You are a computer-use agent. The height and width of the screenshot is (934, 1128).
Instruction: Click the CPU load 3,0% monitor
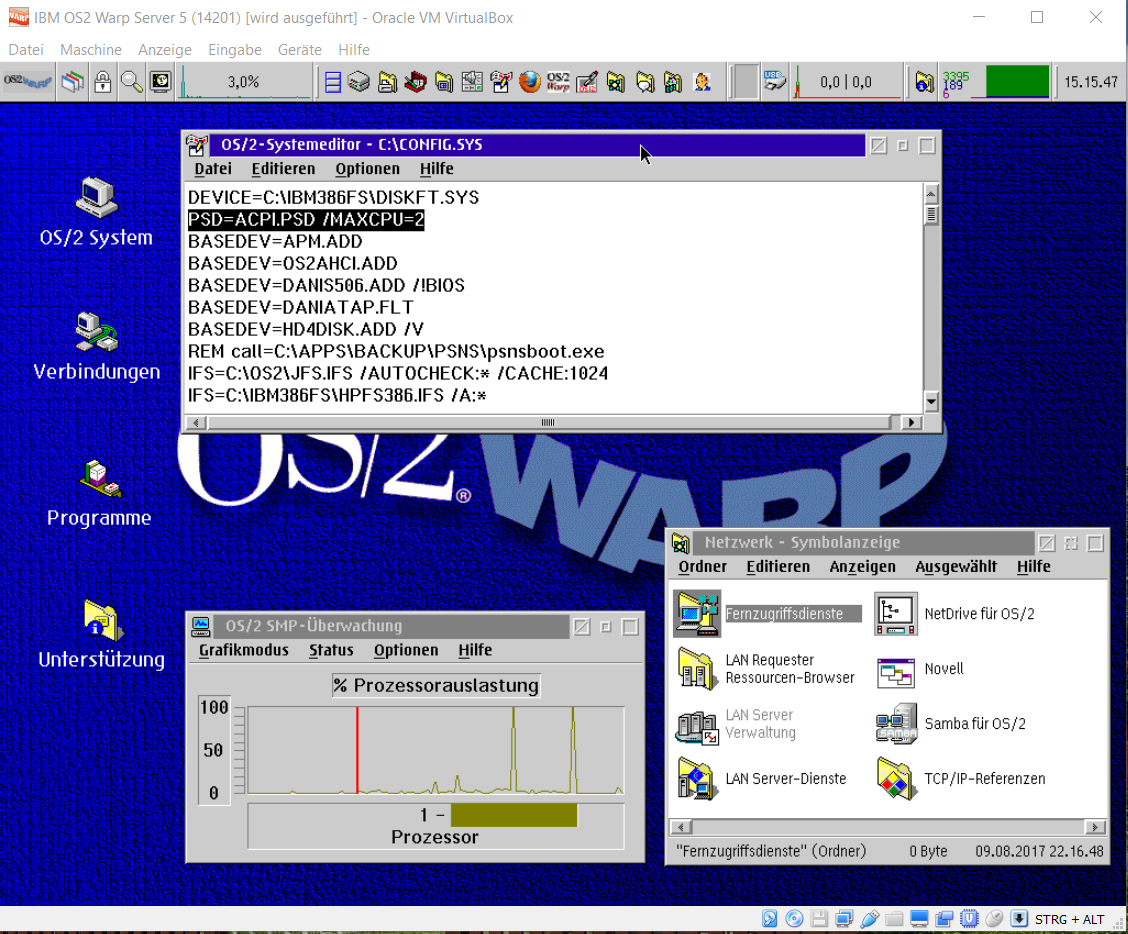pyautogui.click(x=245, y=81)
